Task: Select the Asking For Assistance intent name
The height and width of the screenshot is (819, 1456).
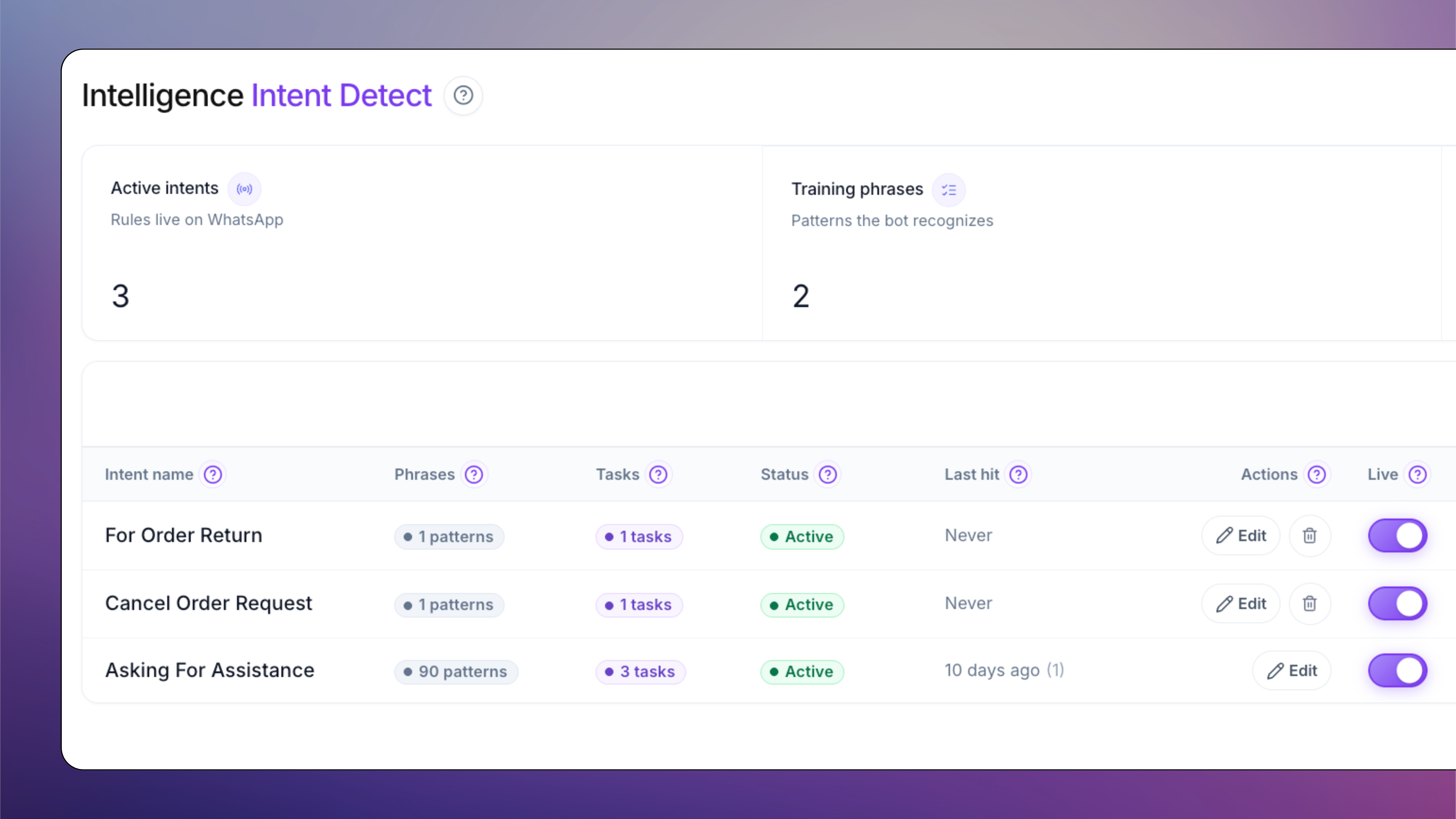Action: pyautogui.click(x=210, y=670)
